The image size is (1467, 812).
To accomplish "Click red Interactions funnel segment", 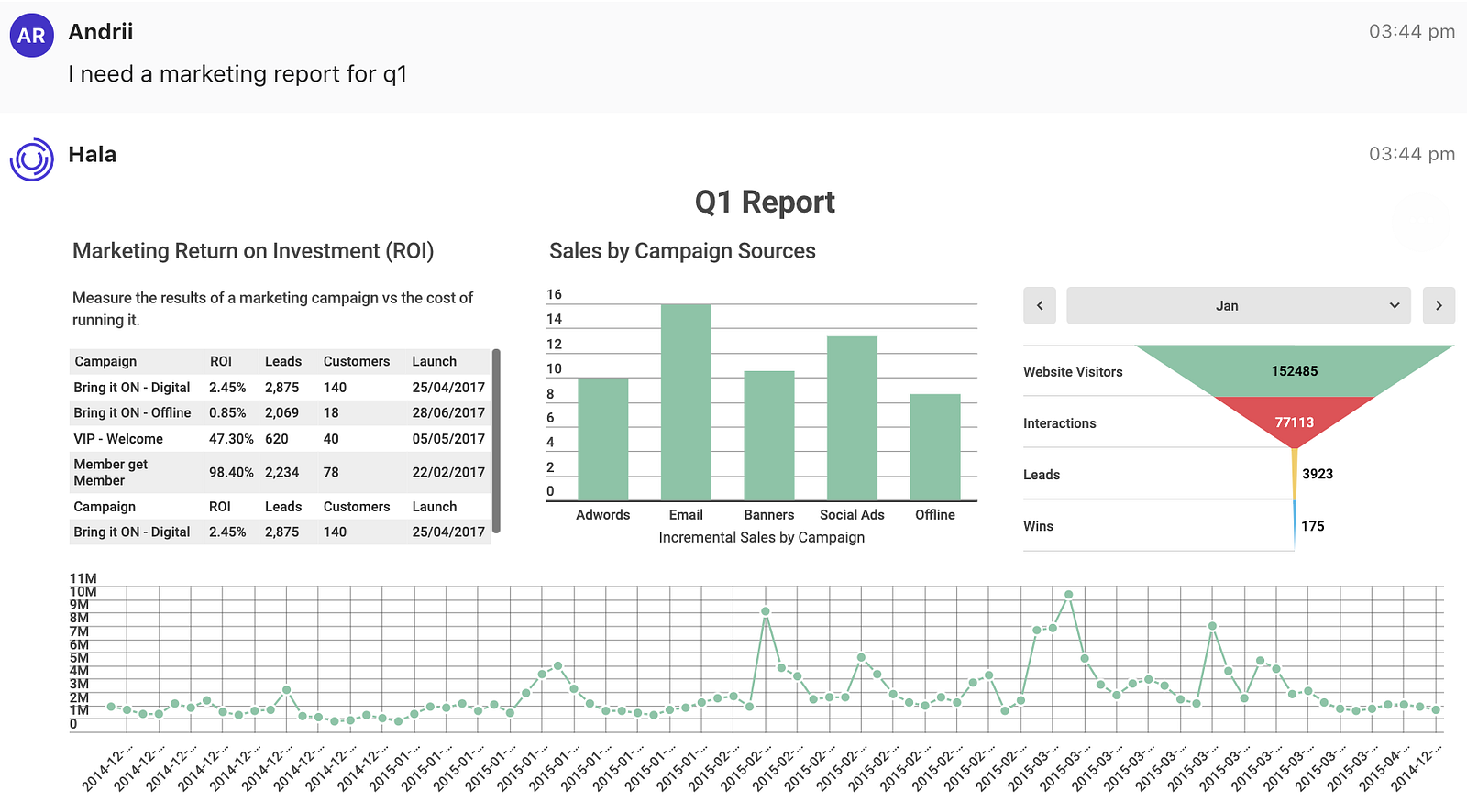I will tap(1294, 421).
